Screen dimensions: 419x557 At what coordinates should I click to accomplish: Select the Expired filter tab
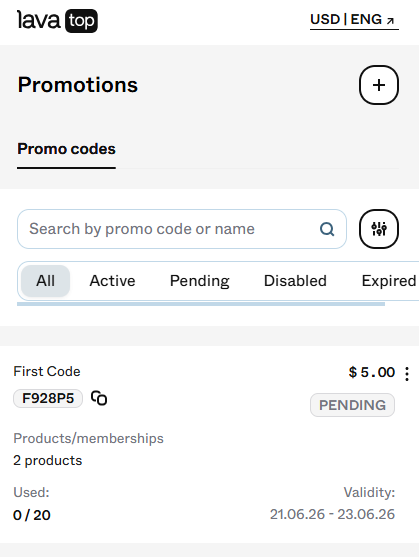click(389, 281)
